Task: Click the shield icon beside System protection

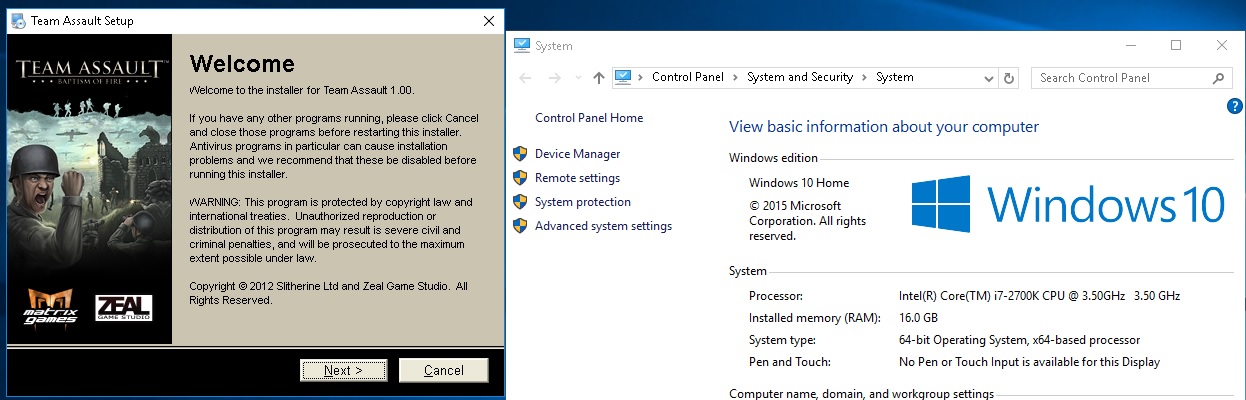Action: [520, 202]
